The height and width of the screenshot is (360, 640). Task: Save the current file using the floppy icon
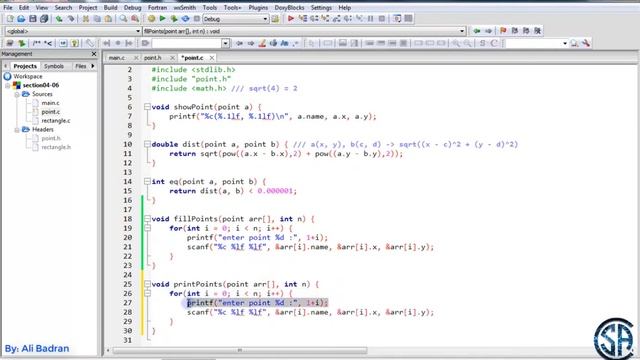tap(33, 19)
